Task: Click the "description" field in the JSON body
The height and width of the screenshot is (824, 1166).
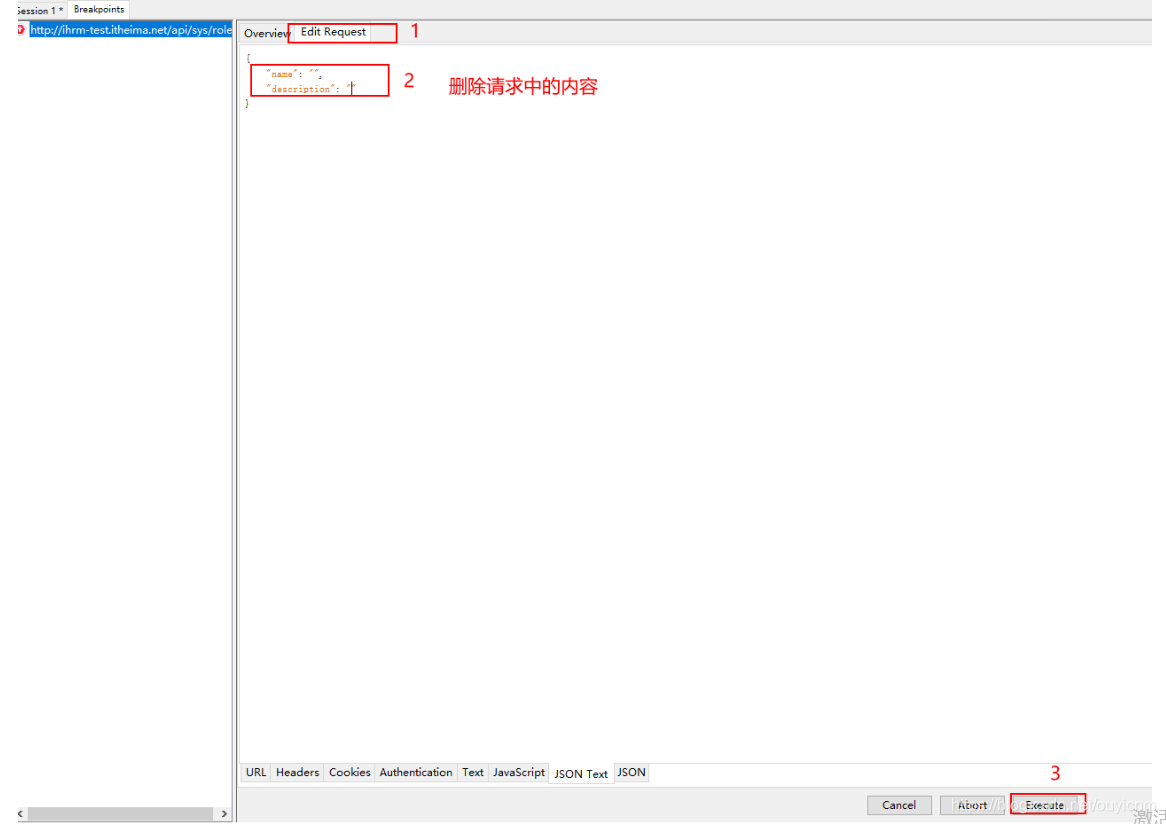Action: [x=311, y=88]
